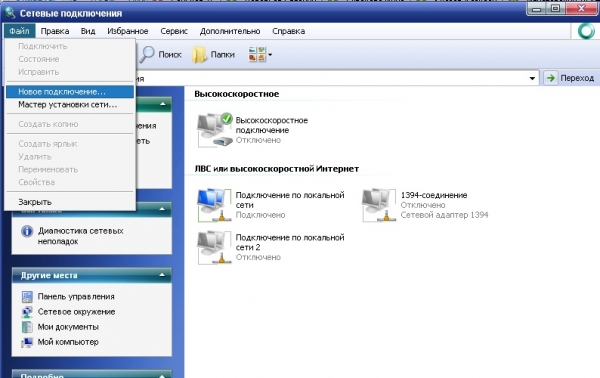
Task: Click greyed Создать ярлык menu entry
Action: point(70,144)
